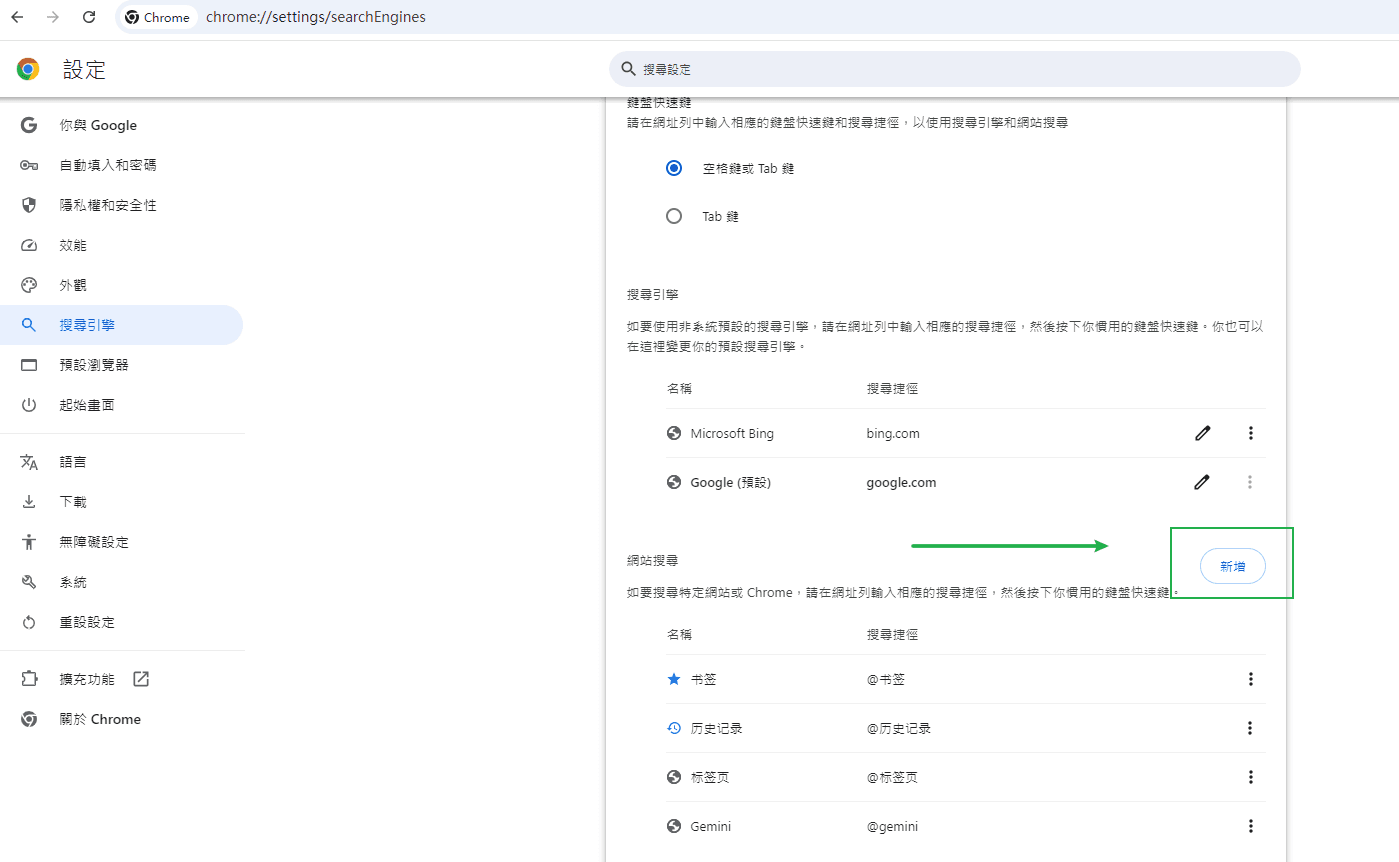Viewport: 1399px width, 862px height.
Task: Open more actions menu for 历史记录
Action: click(x=1250, y=728)
